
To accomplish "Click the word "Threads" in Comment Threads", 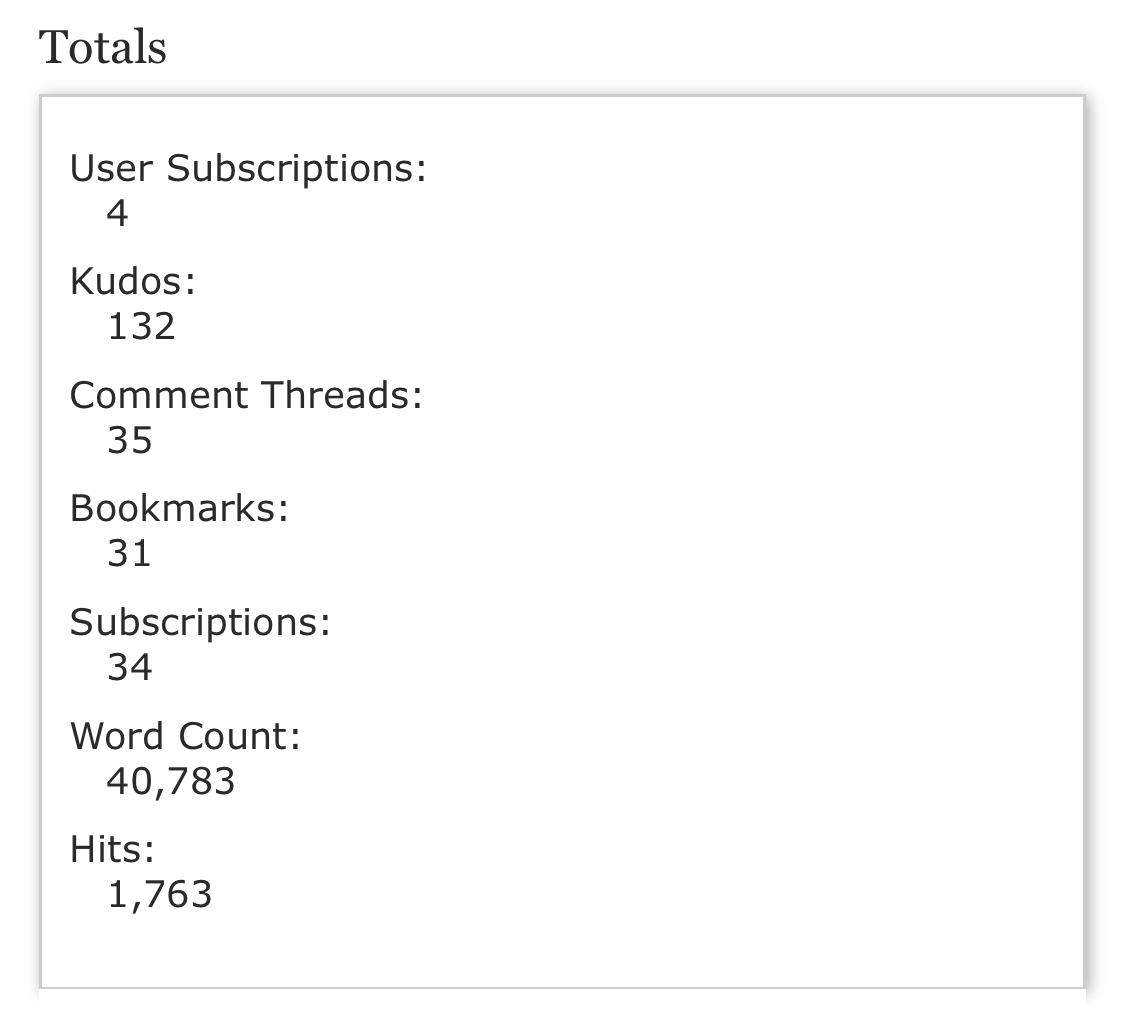I will click(343, 395).
